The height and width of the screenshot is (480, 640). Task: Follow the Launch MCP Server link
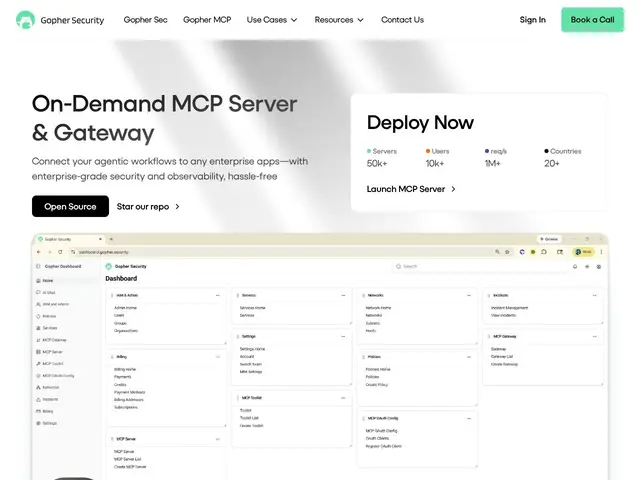[411, 189]
